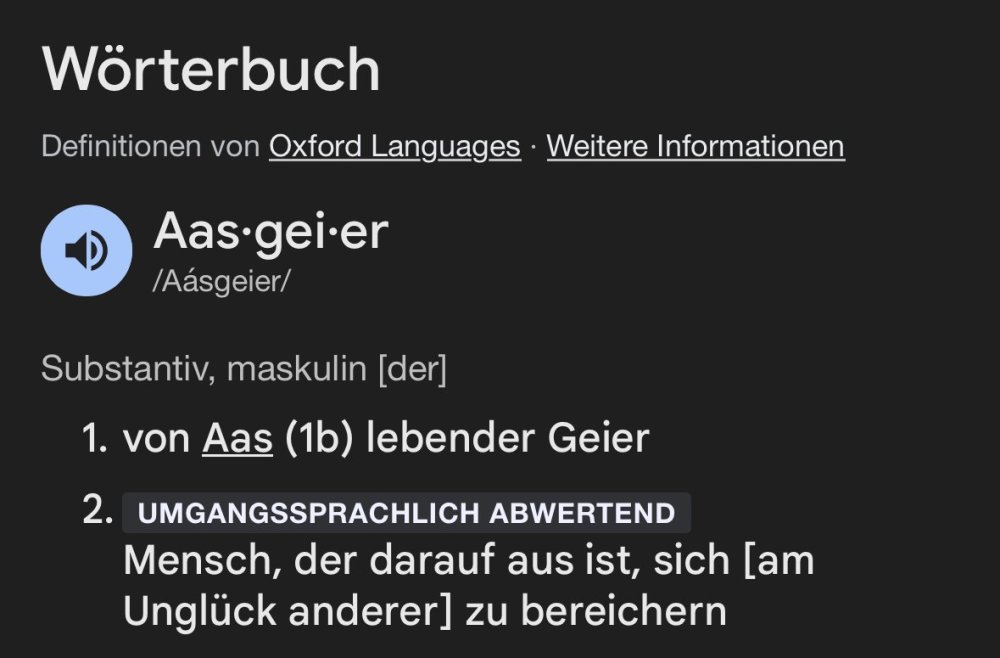Click the list number 2 marker
1000x658 pixels.
coord(97,512)
